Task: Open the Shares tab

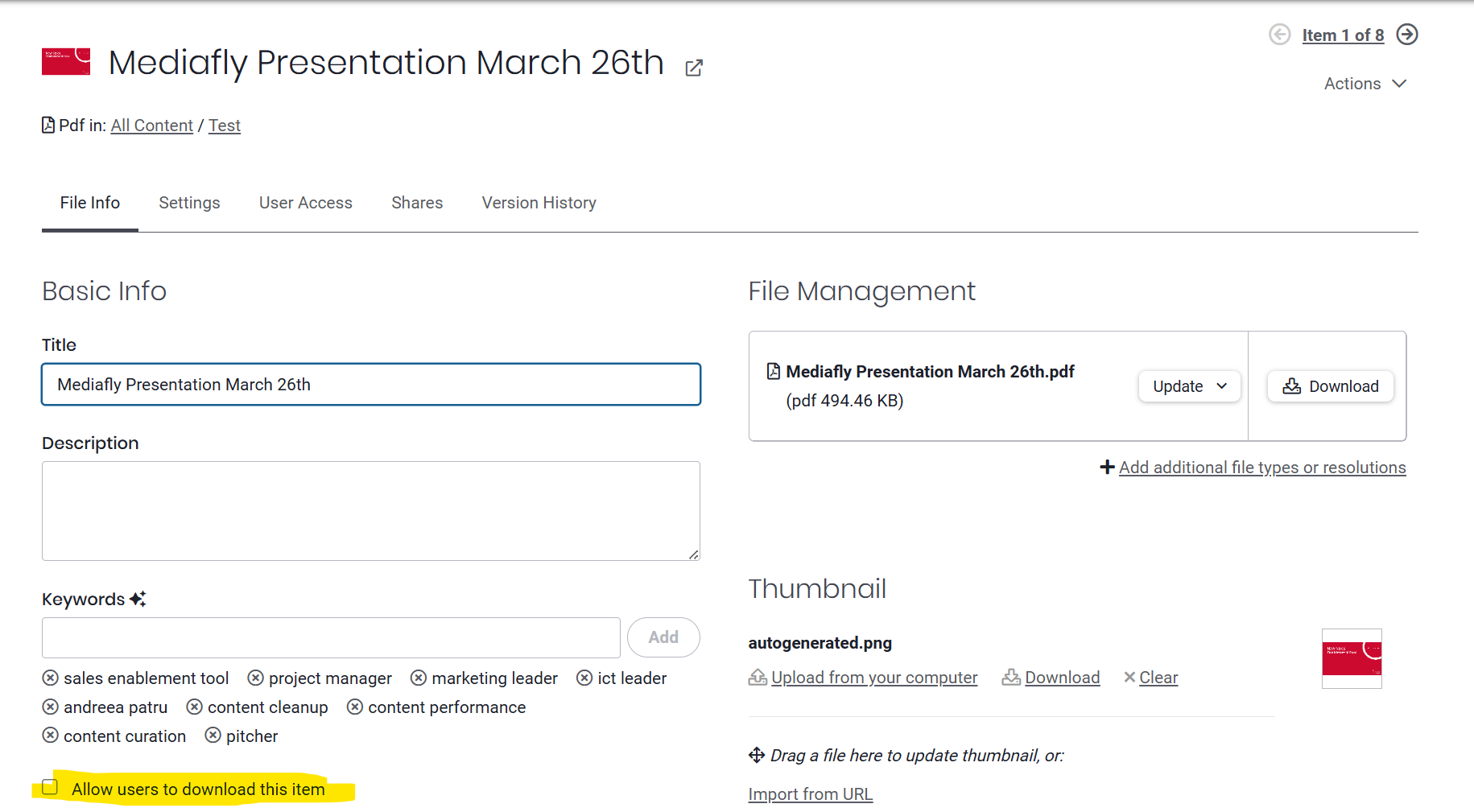Action: [x=417, y=203]
